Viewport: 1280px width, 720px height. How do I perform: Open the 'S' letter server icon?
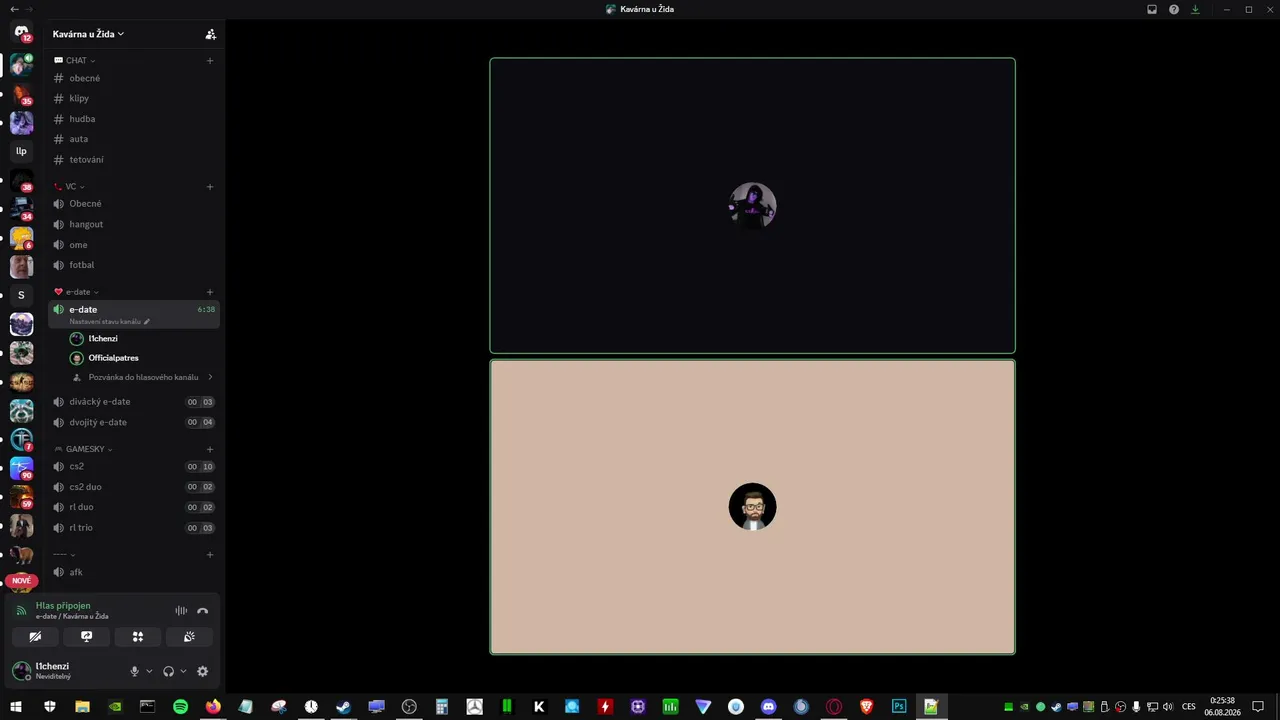[21, 295]
